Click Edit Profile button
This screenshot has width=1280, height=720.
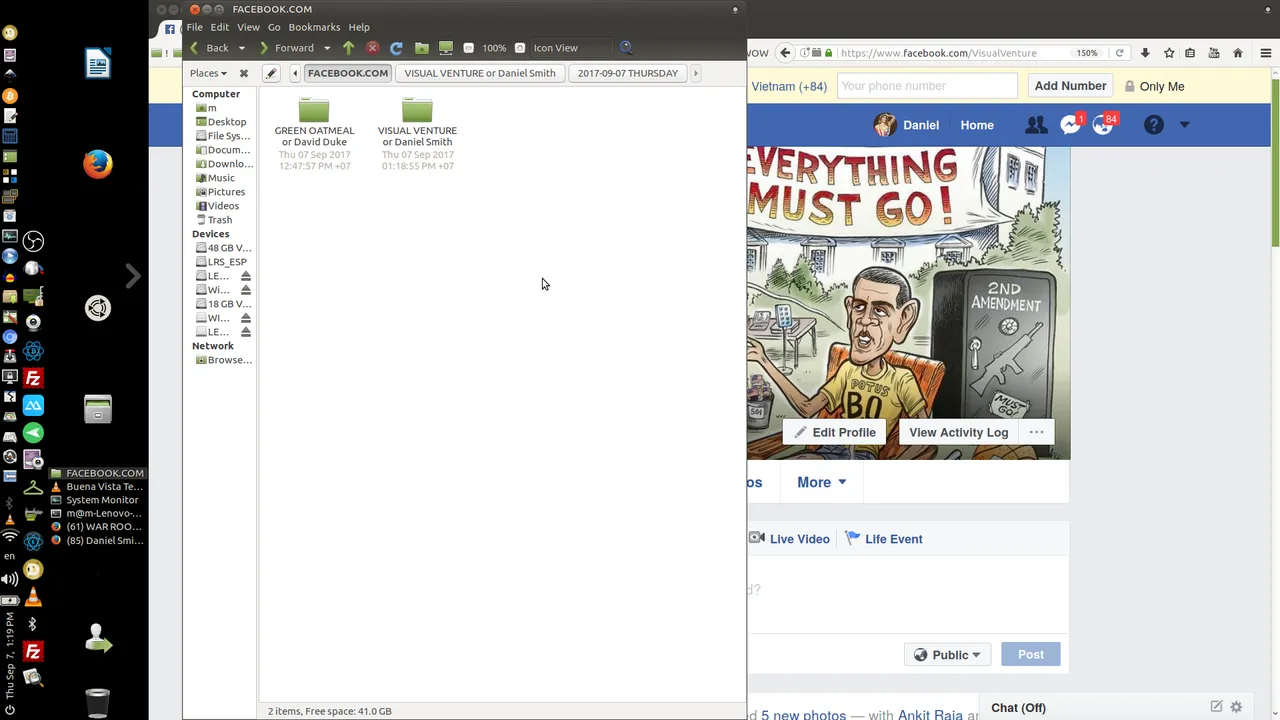835,432
